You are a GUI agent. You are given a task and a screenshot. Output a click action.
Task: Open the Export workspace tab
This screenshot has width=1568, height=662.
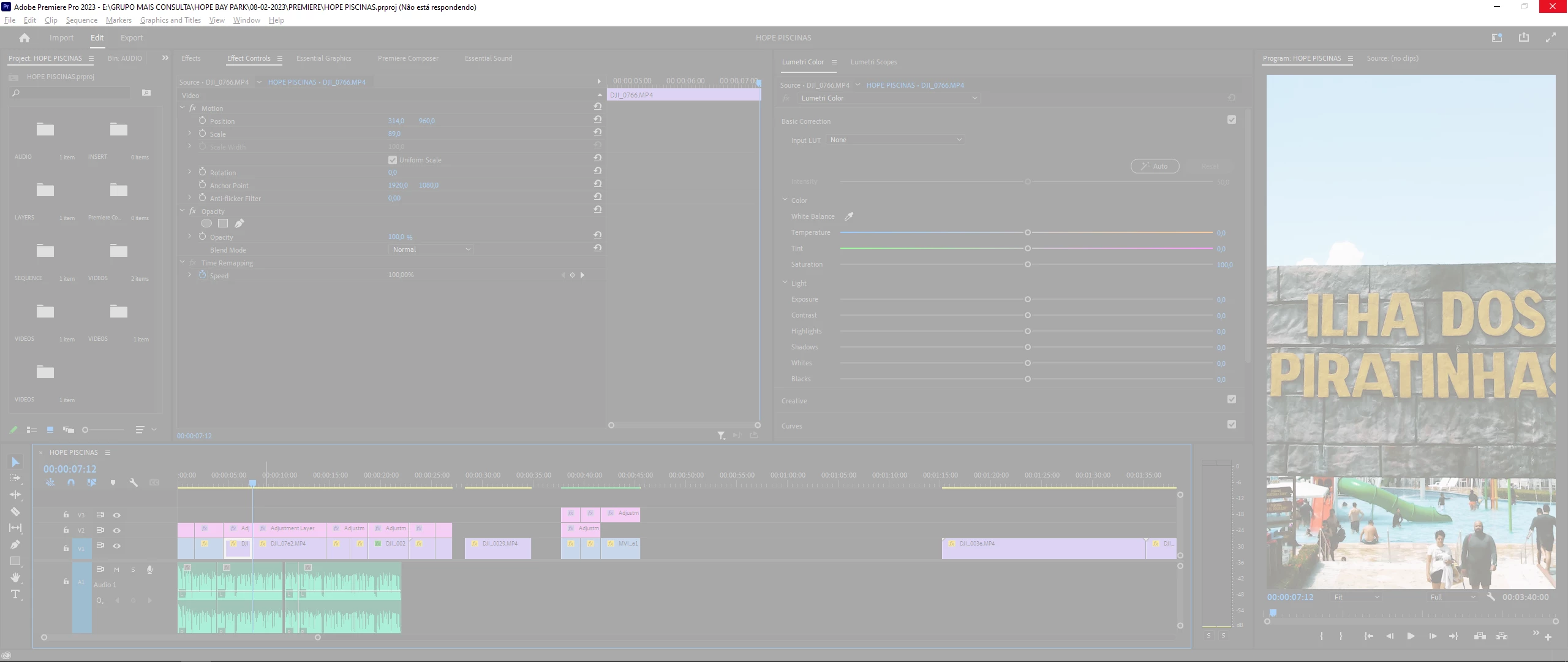[x=132, y=38]
